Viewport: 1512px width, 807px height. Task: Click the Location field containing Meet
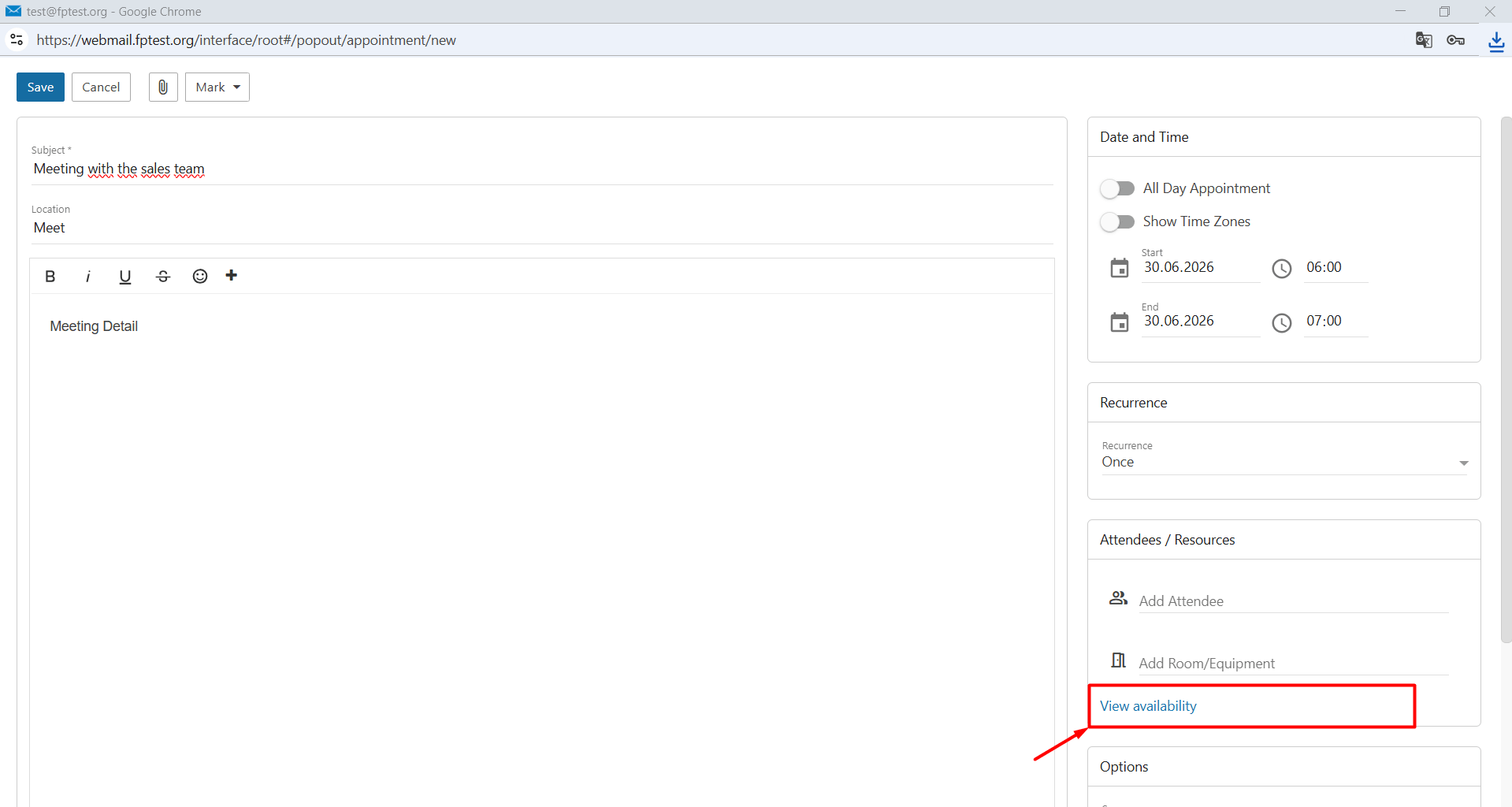point(542,228)
